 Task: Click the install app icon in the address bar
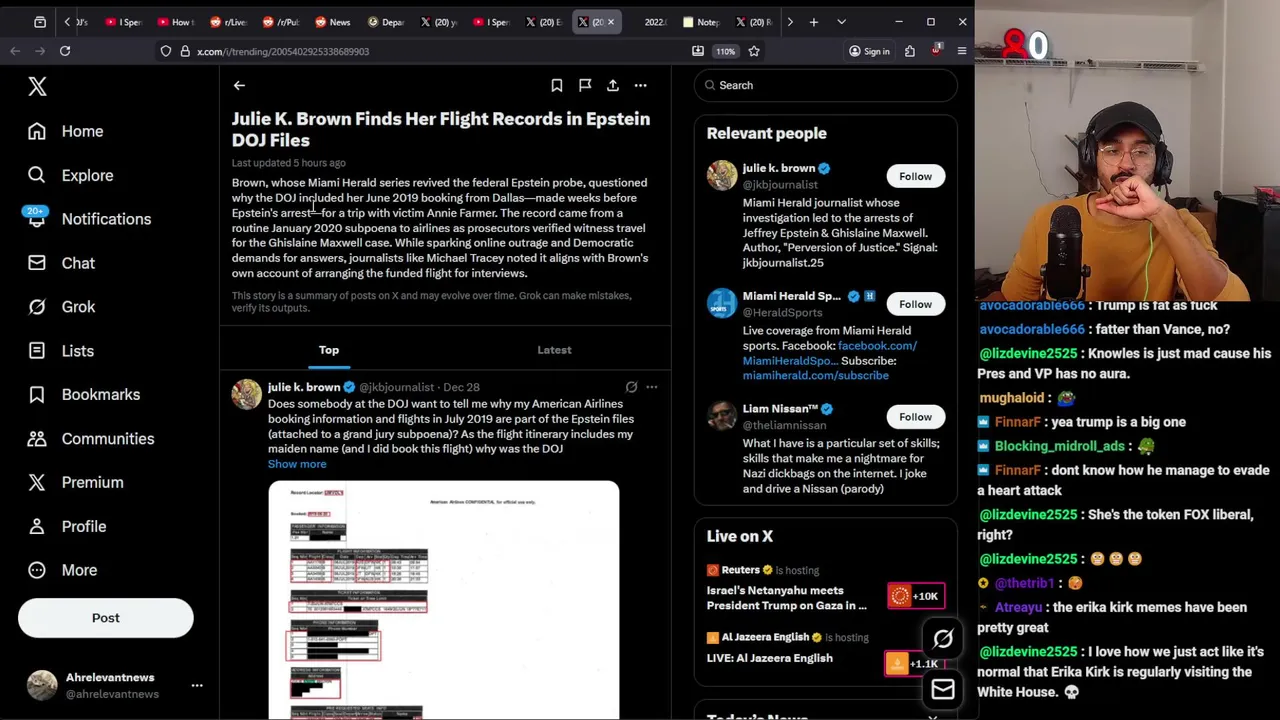698,51
